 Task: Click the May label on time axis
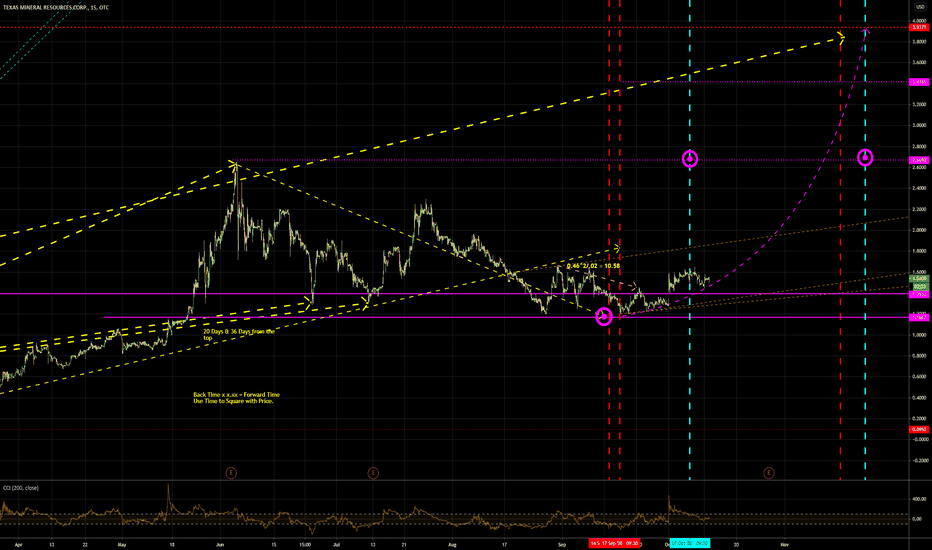tap(122, 544)
